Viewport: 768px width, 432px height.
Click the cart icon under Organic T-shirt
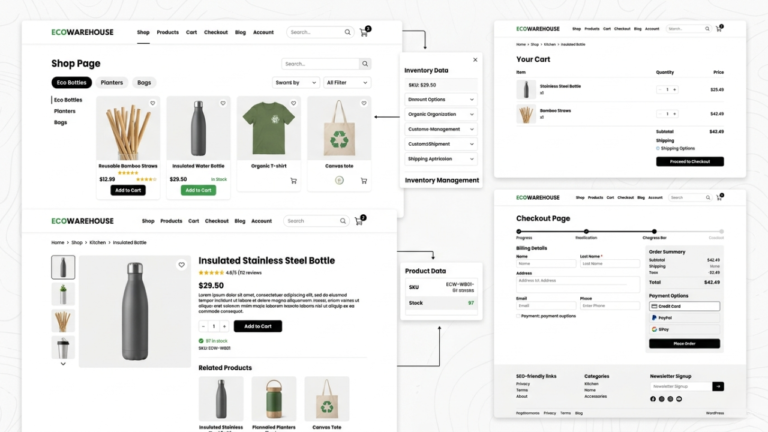point(294,181)
